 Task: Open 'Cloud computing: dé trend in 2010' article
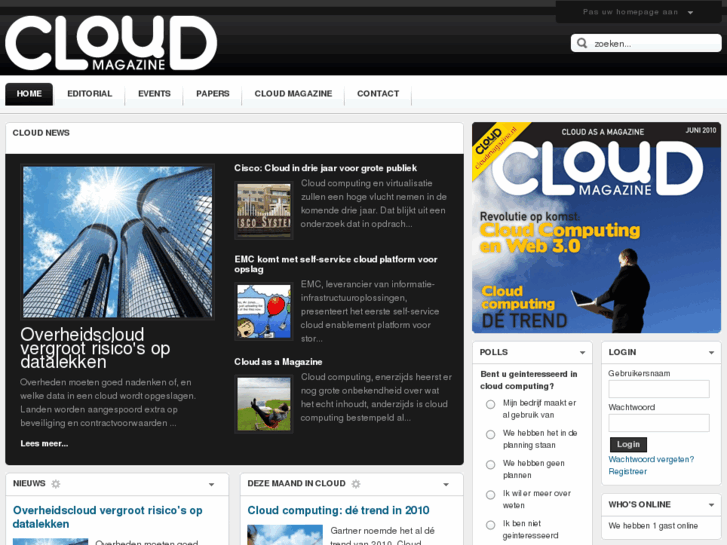click(338, 510)
